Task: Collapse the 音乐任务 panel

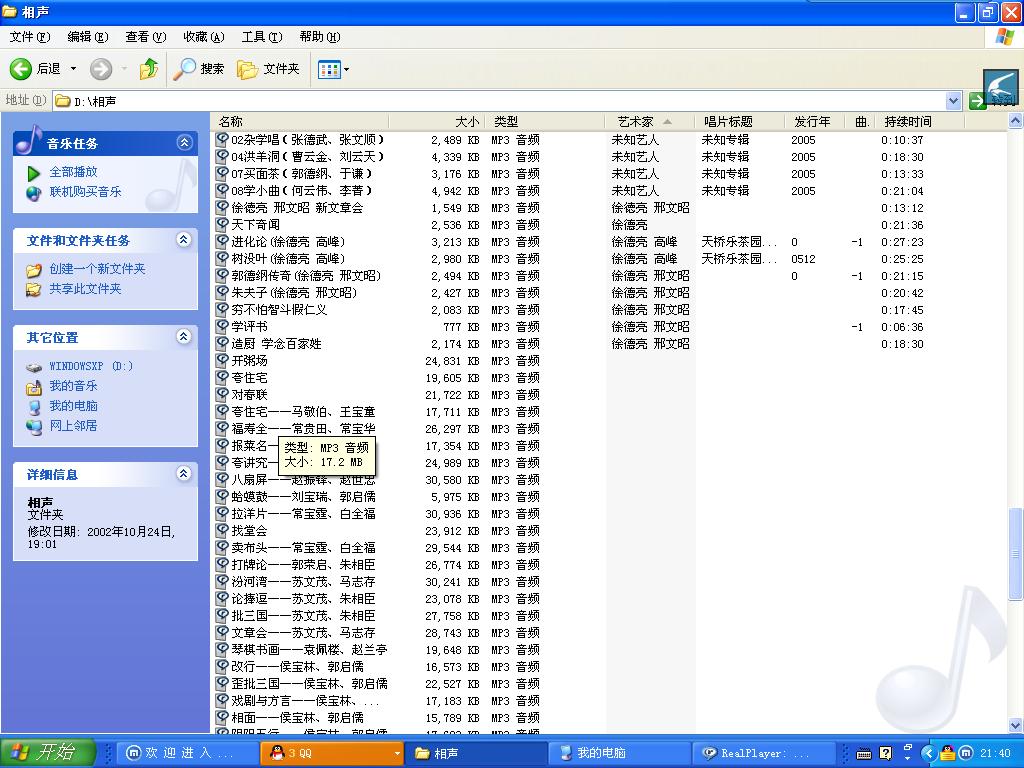Action: tap(184, 143)
